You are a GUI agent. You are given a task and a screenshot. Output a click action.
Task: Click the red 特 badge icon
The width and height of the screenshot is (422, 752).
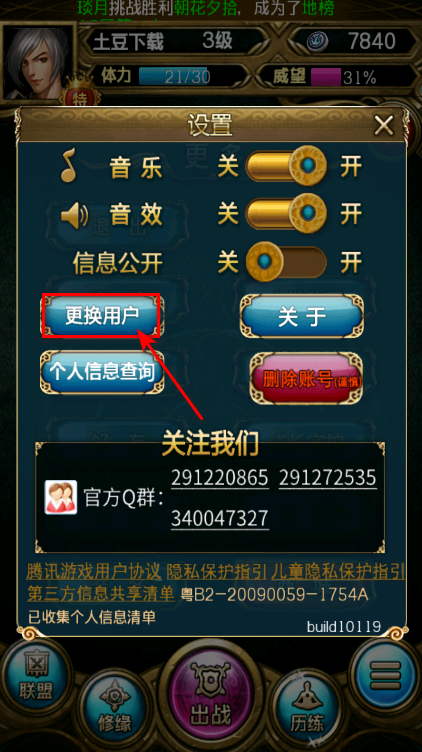click(81, 100)
